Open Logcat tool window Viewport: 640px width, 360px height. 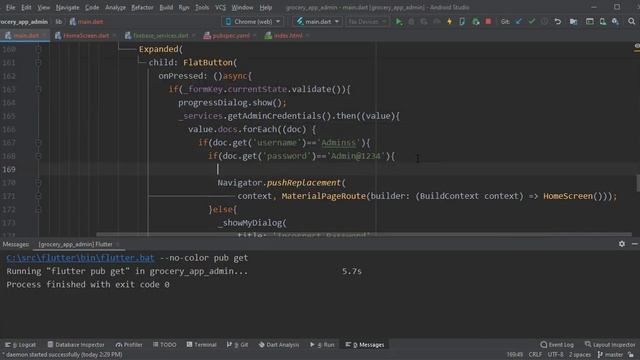pos(20,345)
